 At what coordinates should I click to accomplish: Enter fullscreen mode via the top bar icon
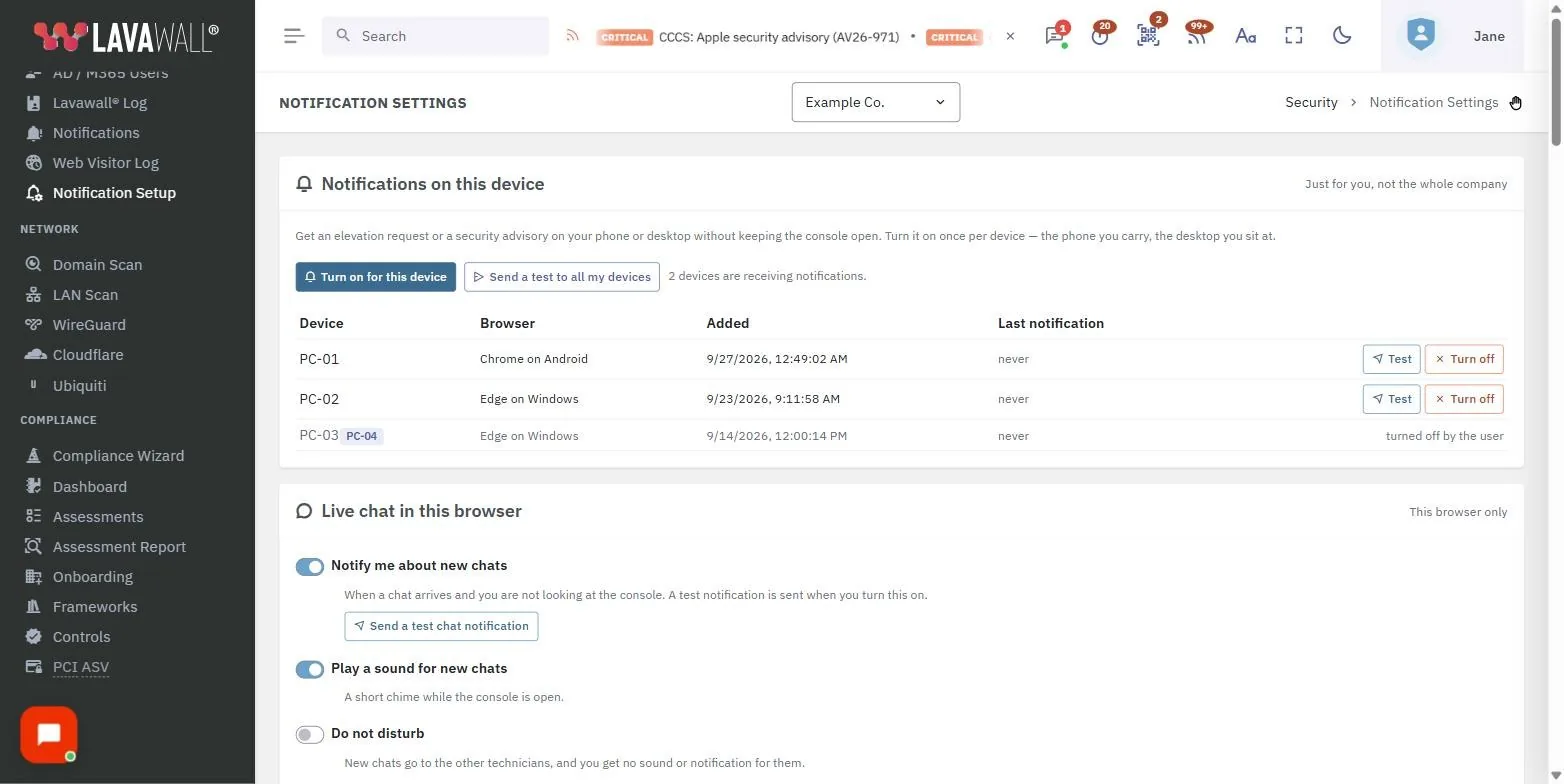coord(1294,36)
